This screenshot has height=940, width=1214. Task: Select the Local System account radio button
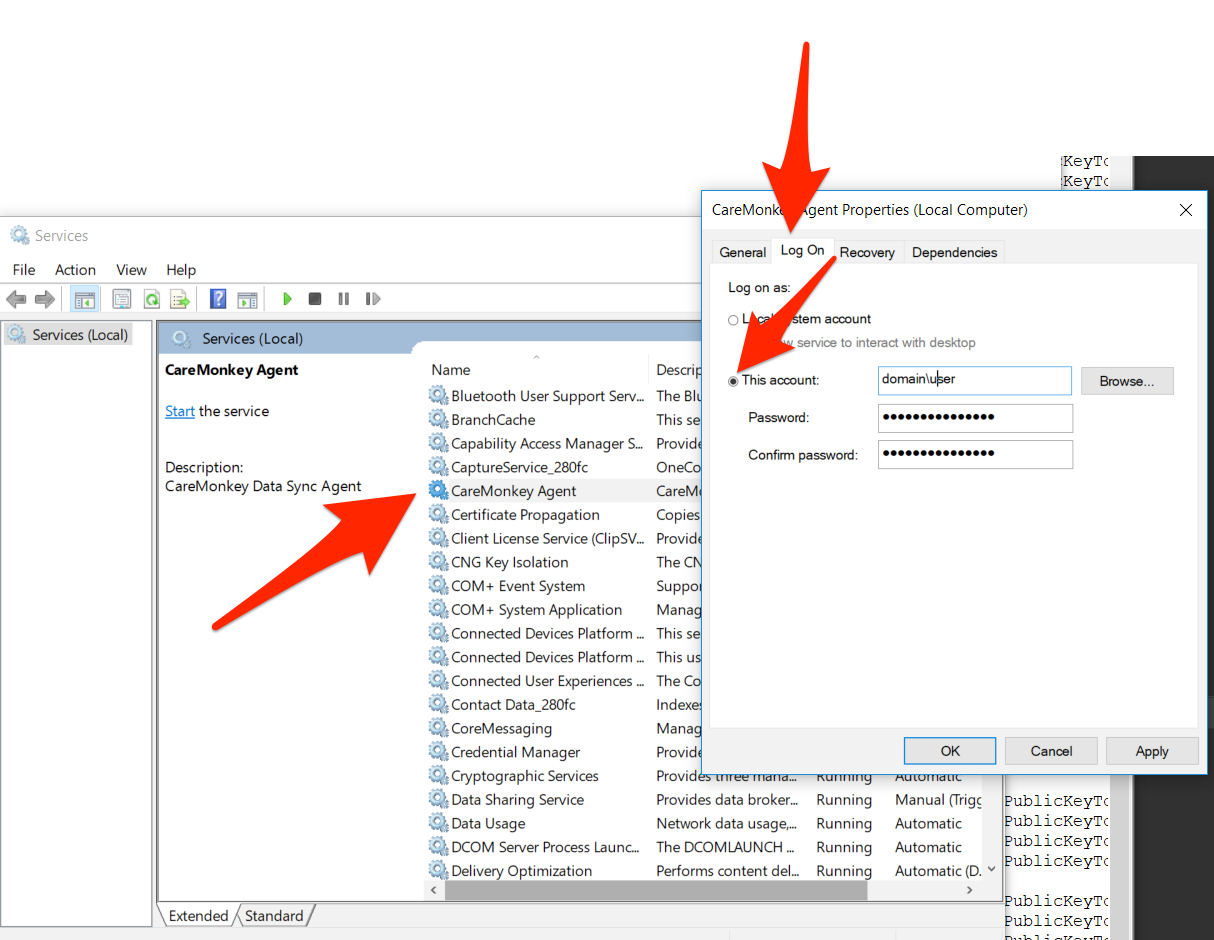click(733, 320)
